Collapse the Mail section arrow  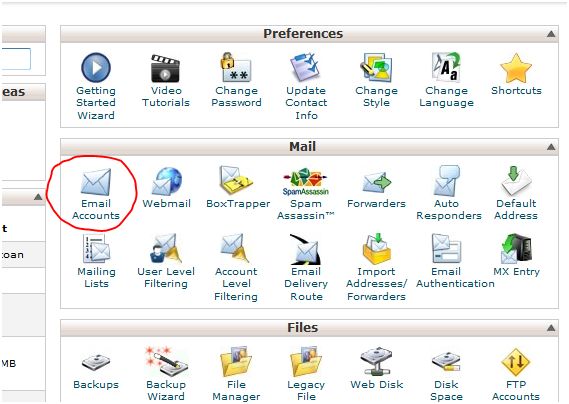pyautogui.click(x=550, y=147)
